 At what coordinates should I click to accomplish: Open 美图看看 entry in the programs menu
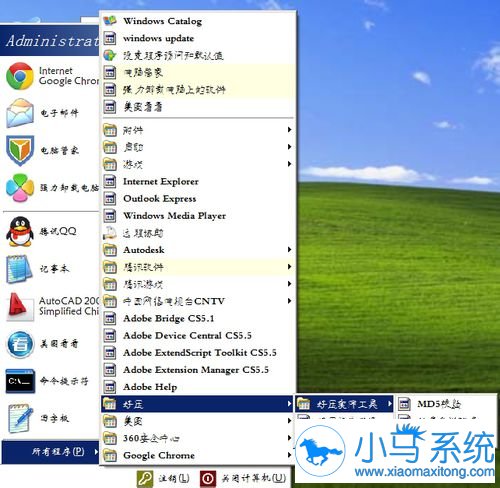coord(198,107)
